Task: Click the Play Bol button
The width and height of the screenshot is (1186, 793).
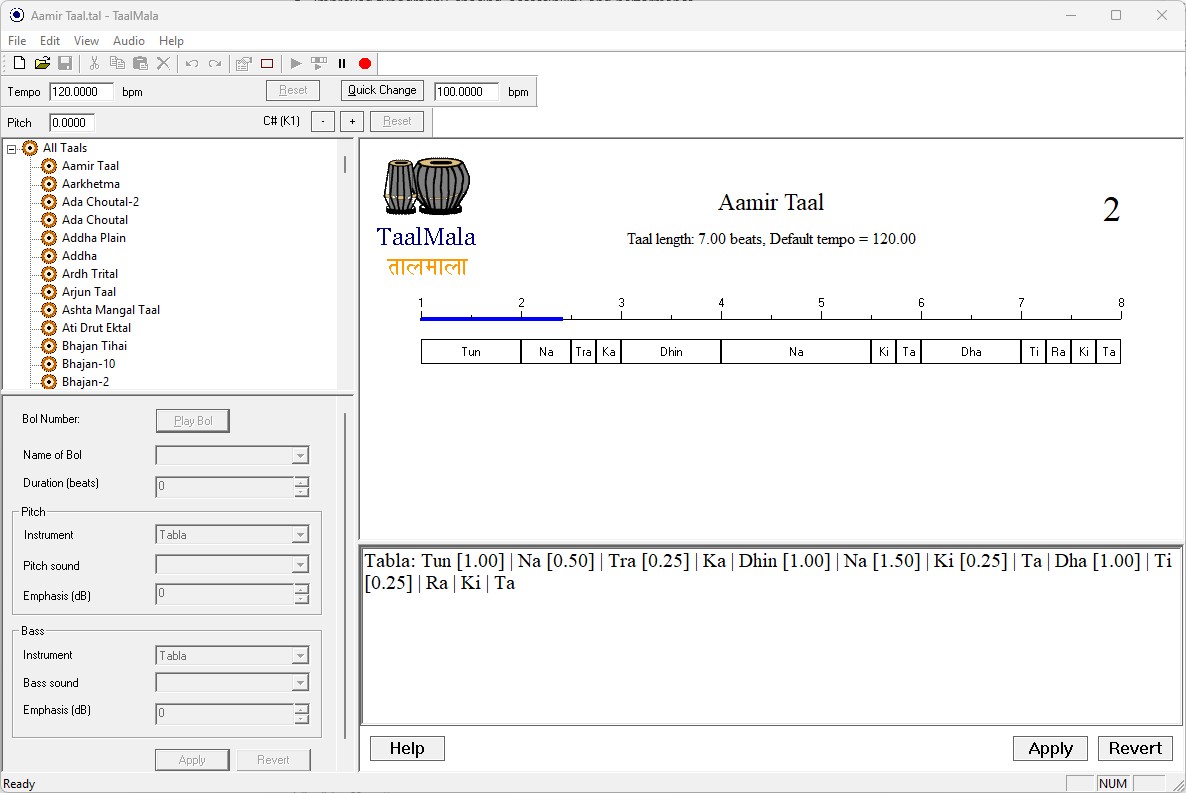Action: click(193, 421)
